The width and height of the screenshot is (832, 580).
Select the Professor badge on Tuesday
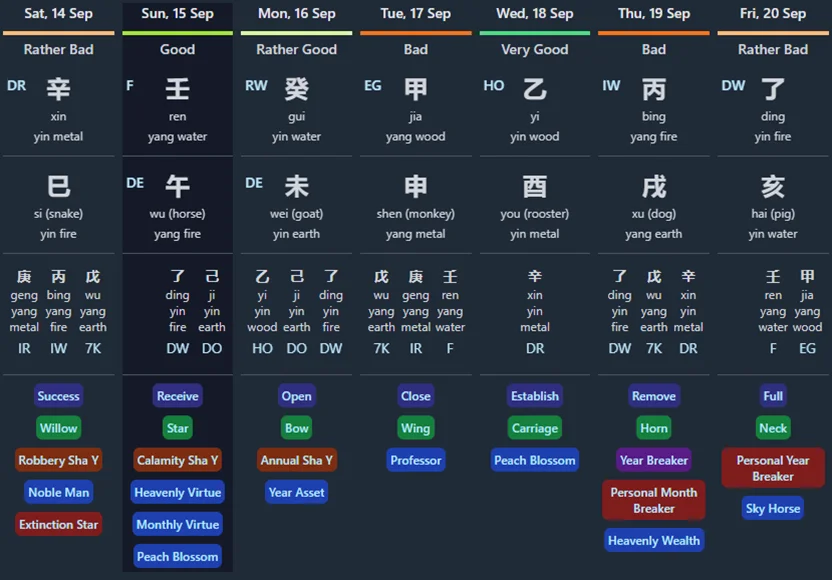(x=416, y=460)
